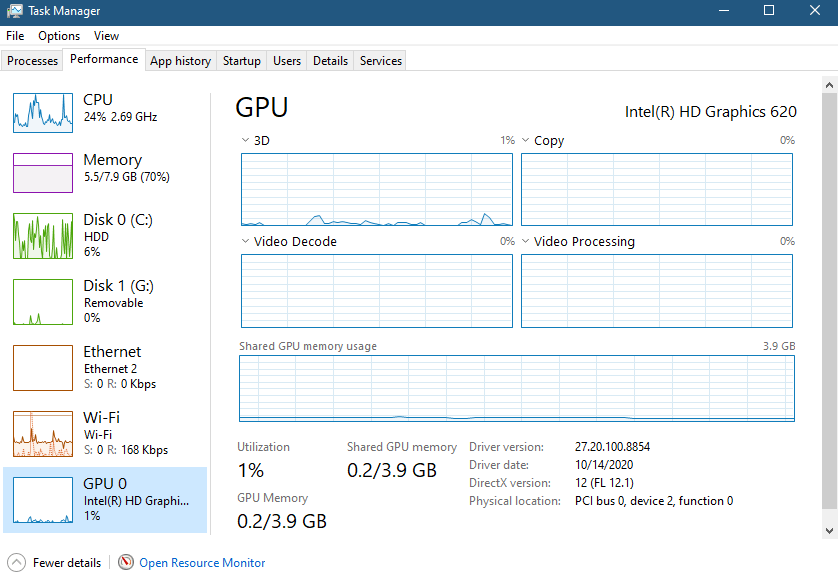Click the DirectX version 12 (FL 12.1) value
The image size is (838, 587).
pos(604,483)
